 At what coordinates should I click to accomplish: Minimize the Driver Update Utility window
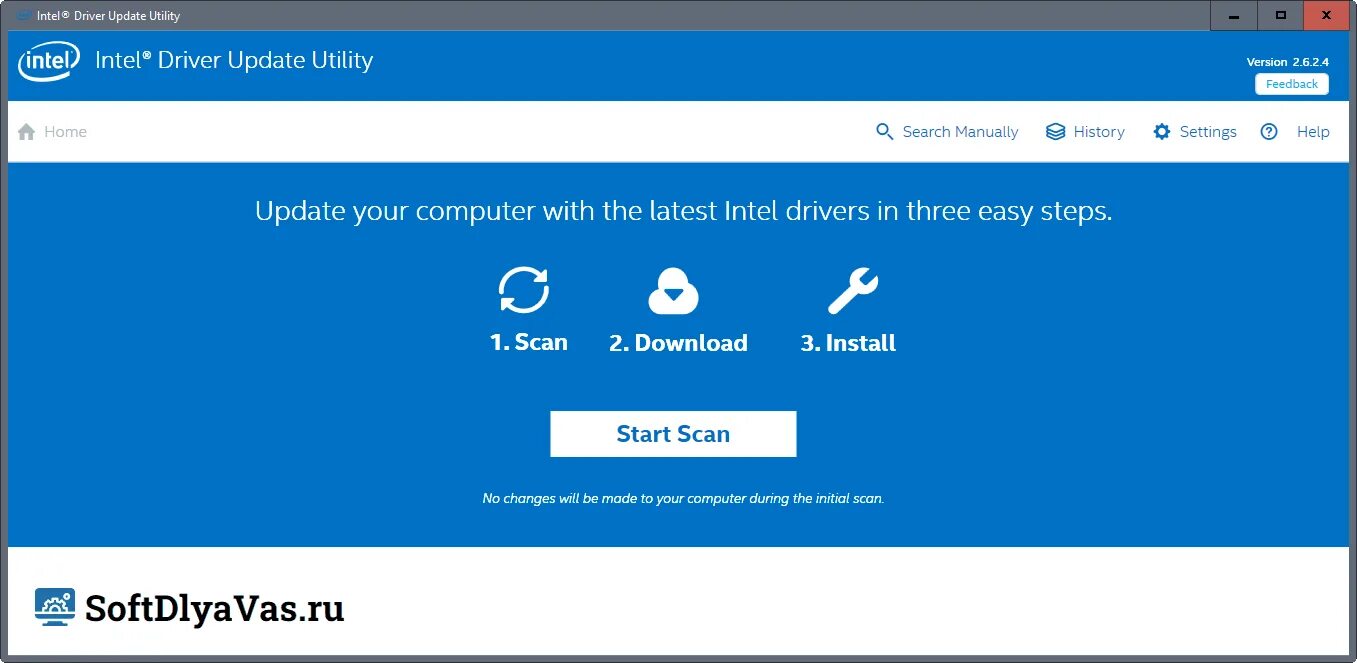click(x=1233, y=15)
